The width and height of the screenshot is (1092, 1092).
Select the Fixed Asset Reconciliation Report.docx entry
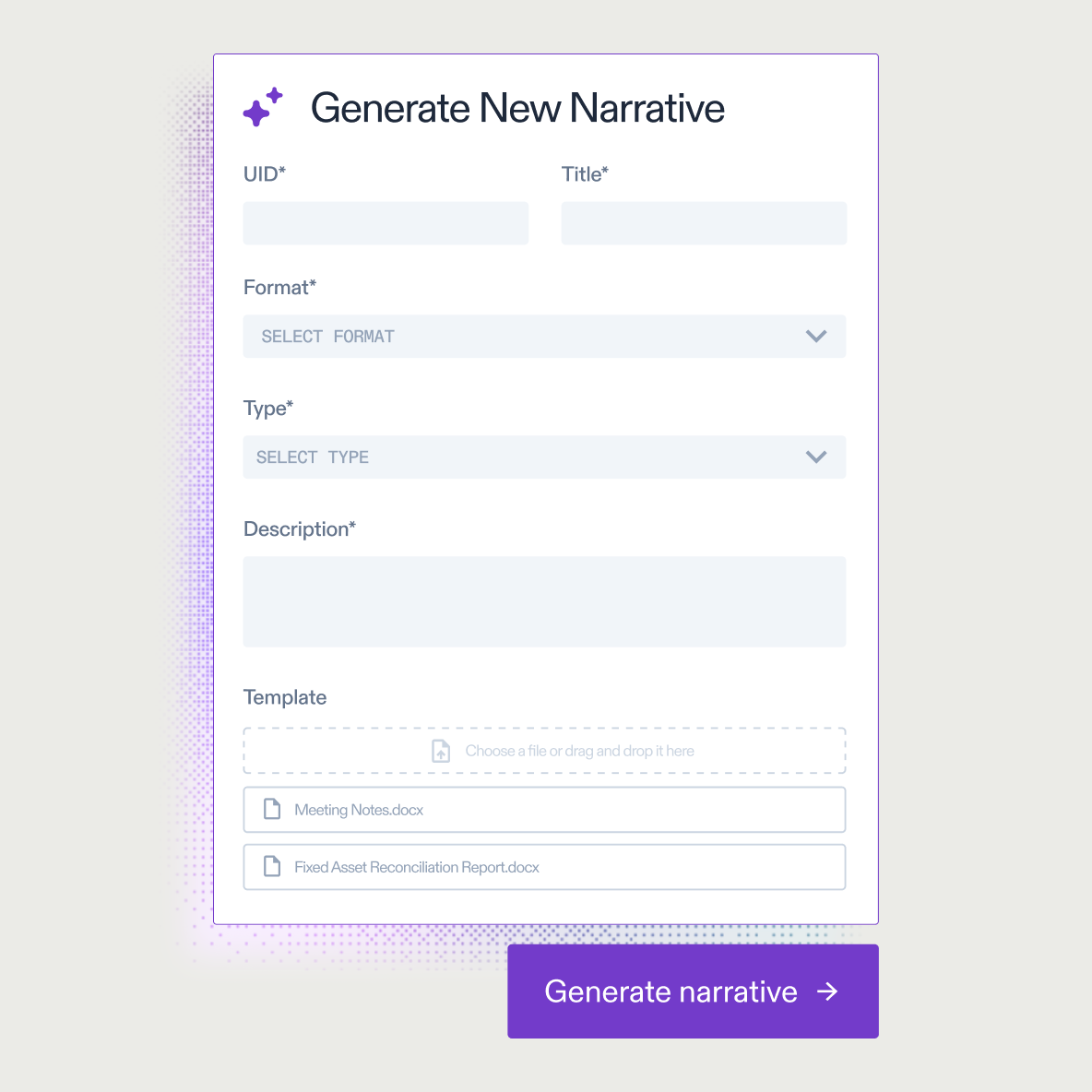(544, 866)
